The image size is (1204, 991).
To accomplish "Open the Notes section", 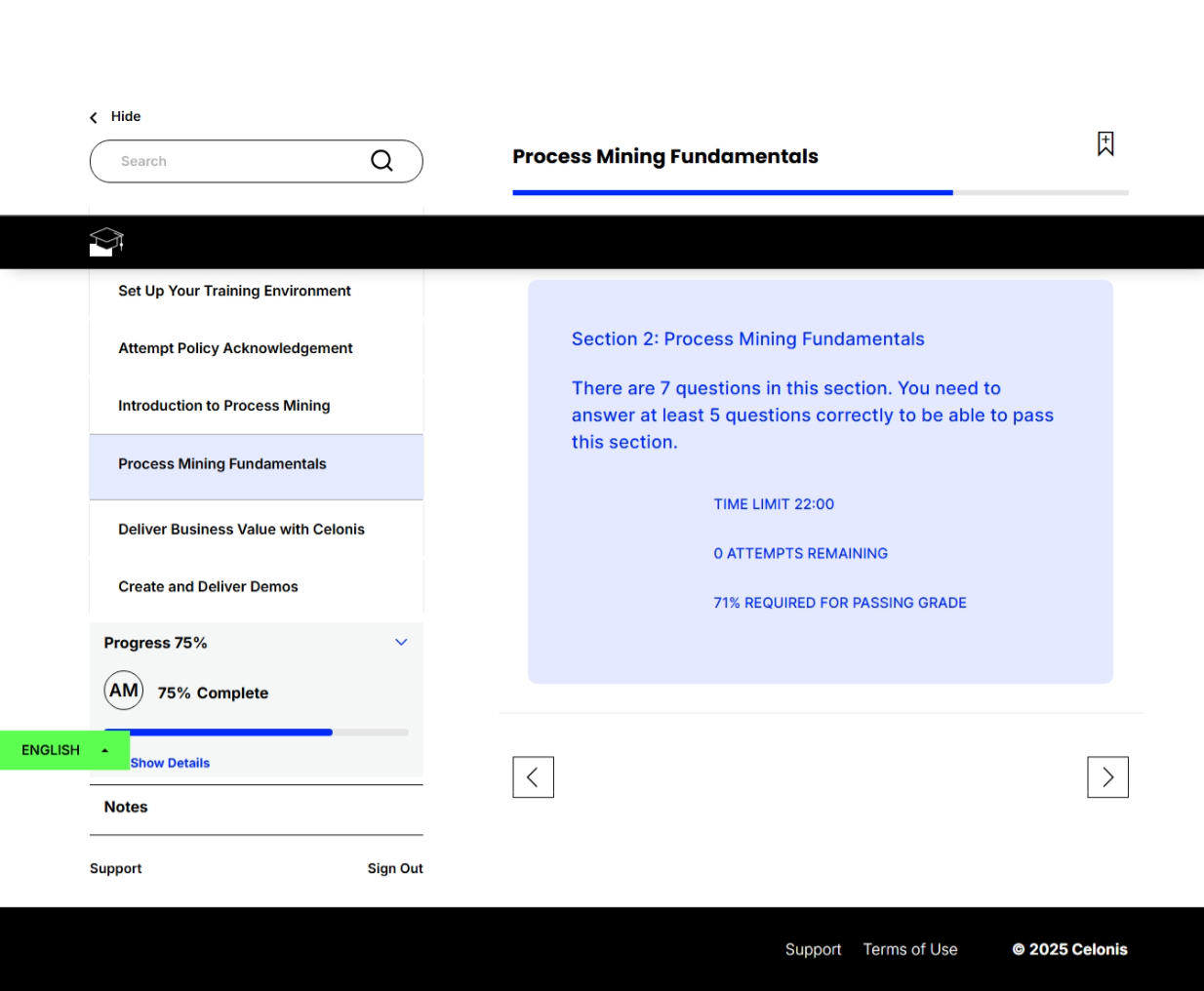I will (x=257, y=808).
